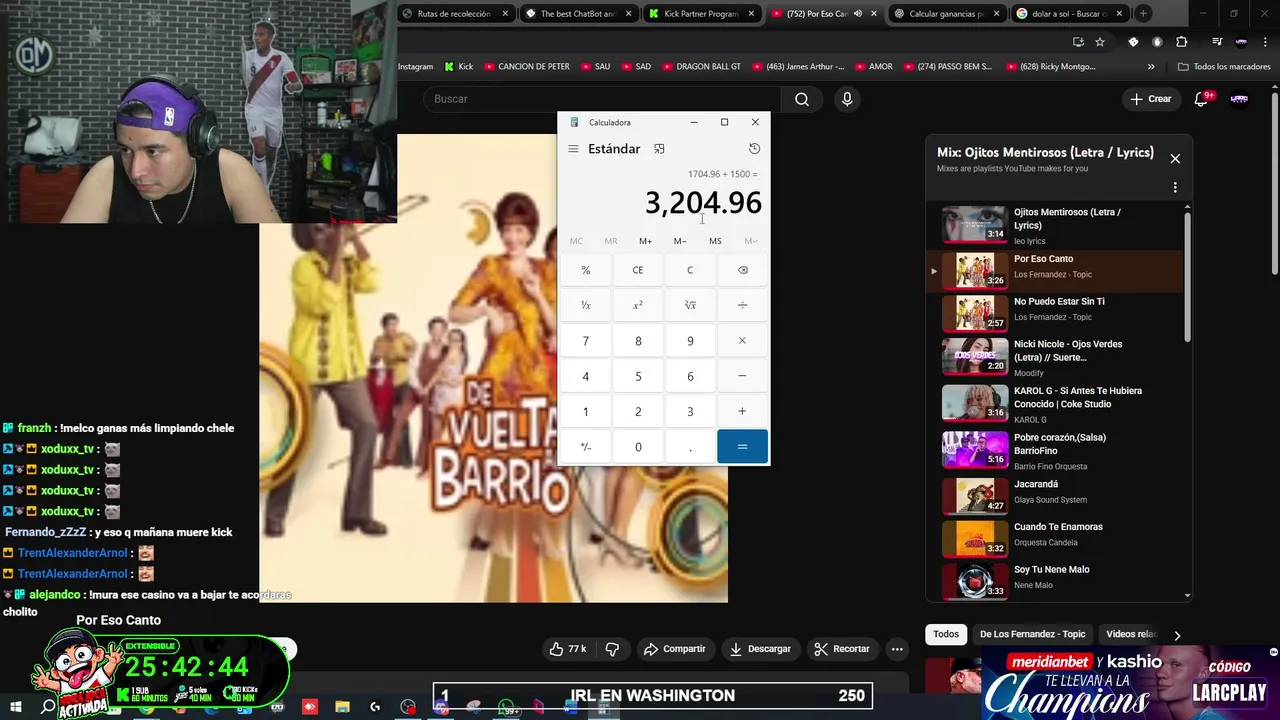Switch to the dolar a sol Google tab
This screenshot has width=1280, height=720.
(x=1072, y=14)
